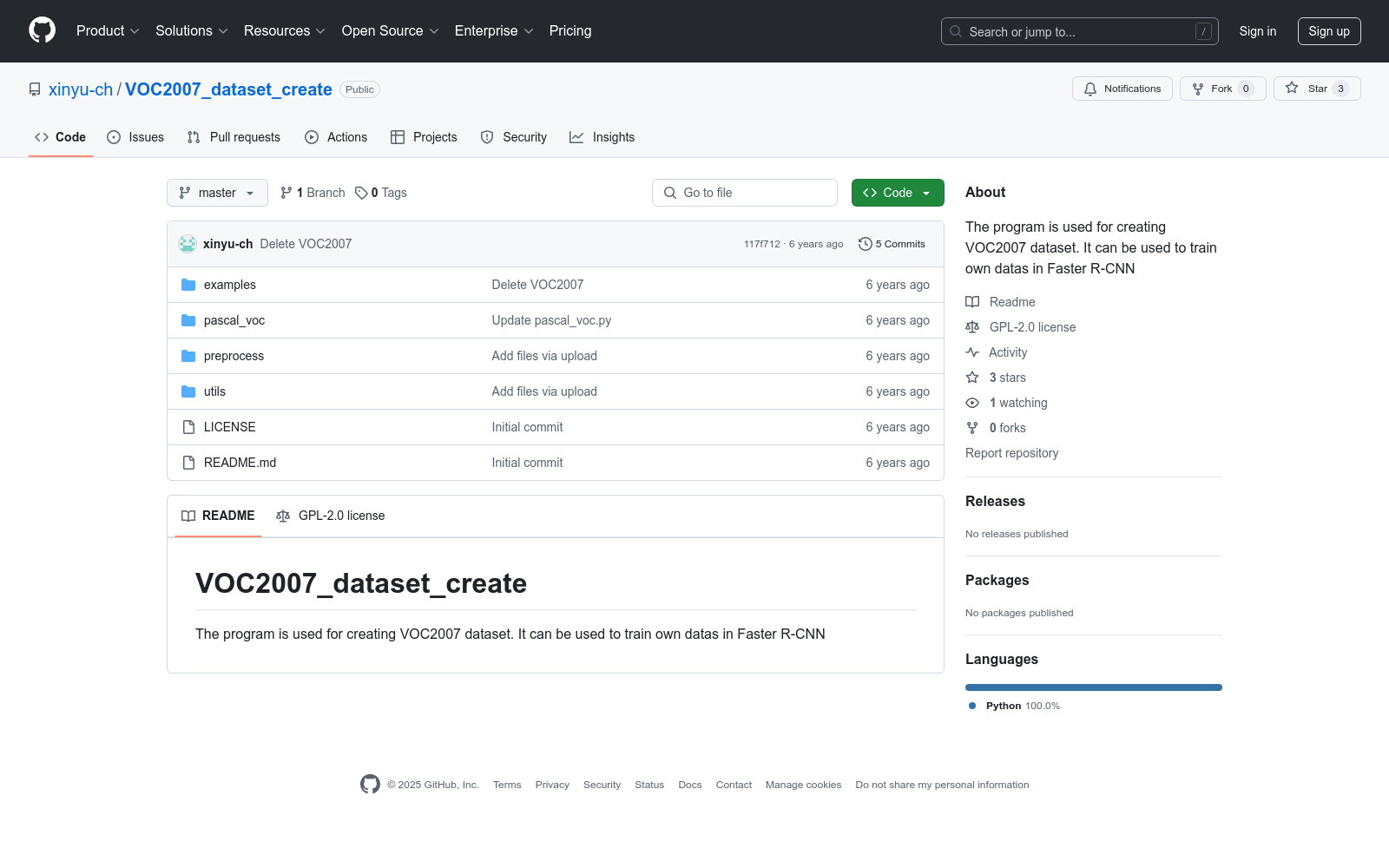1389x868 pixels.
Task: Switch to the Security tab
Action: click(x=514, y=137)
